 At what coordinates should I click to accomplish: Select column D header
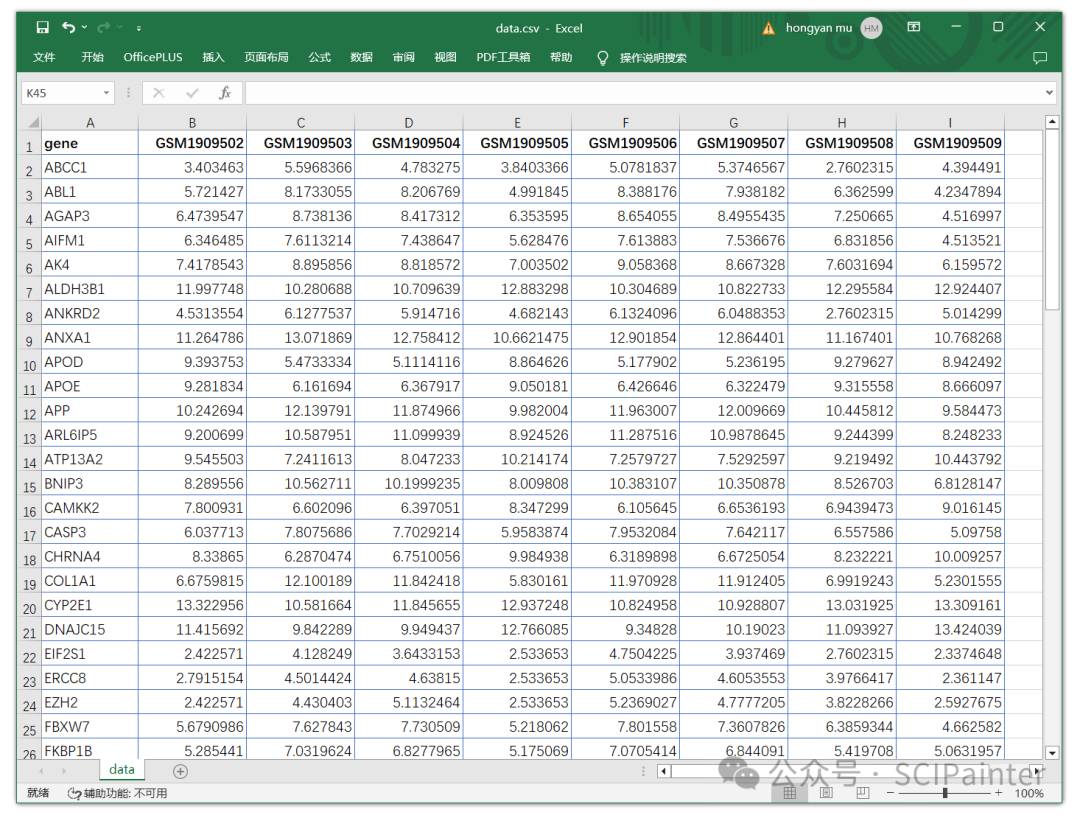(x=409, y=123)
